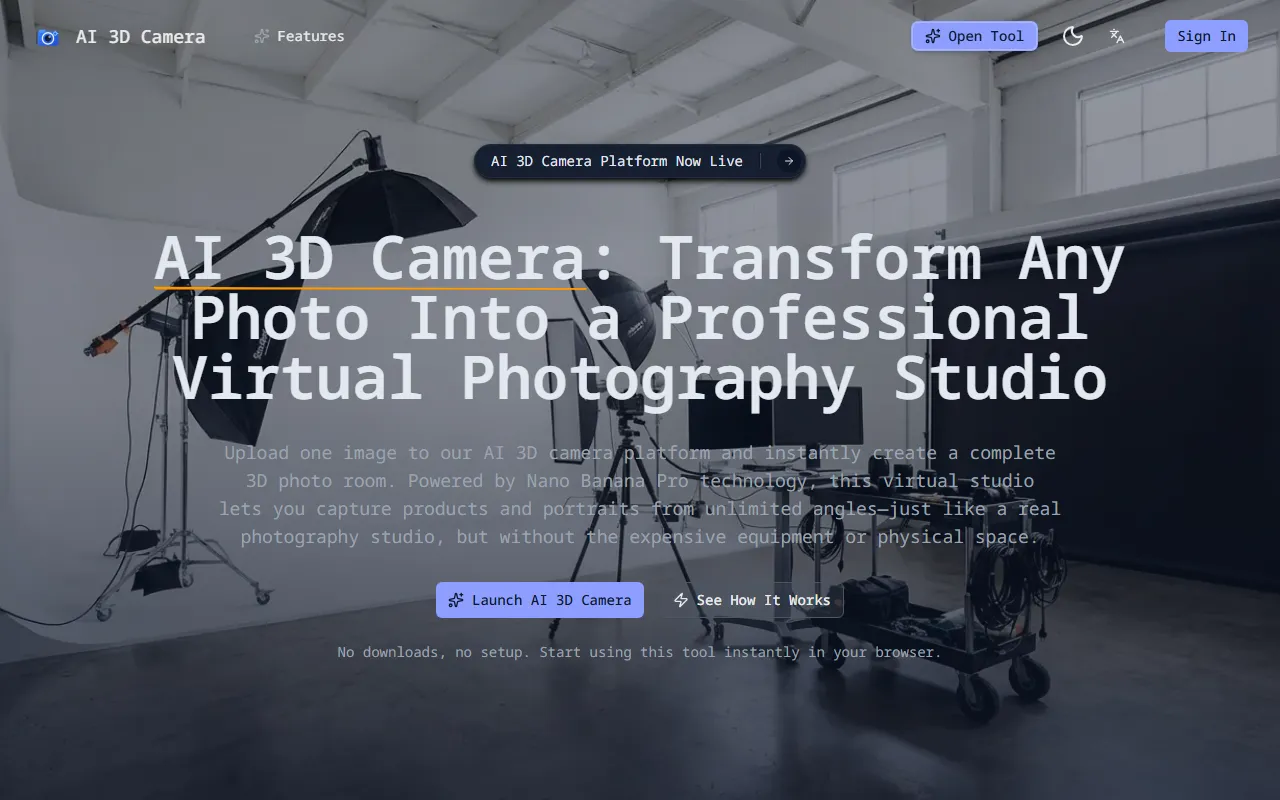Click the arrow icon in announcement pill
The width and height of the screenshot is (1280, 800).
pos(789,161)
